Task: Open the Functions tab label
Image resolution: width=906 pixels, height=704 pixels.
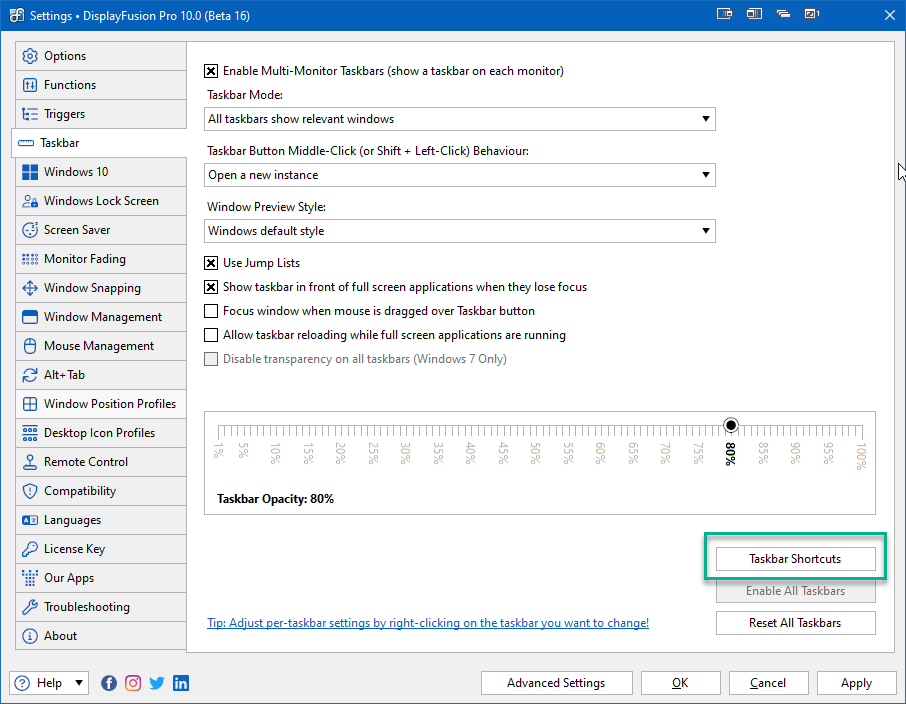Action: pyautogui.click(x=70, y=85)
